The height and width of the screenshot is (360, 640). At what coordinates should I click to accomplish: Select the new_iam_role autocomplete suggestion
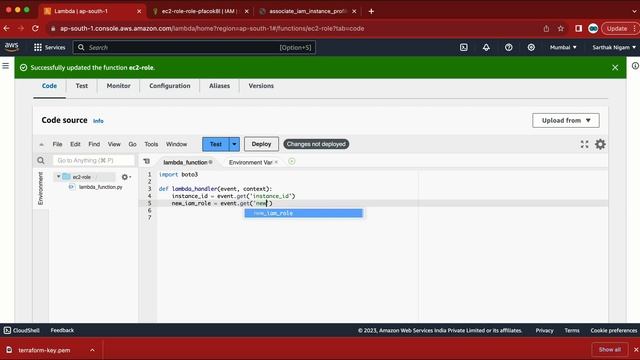click(x=303, y=213)
